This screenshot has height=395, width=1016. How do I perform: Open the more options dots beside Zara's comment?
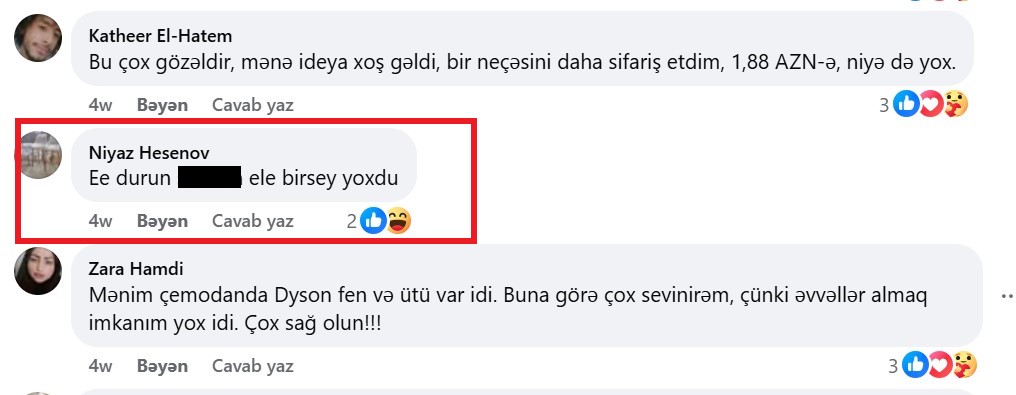tap(1007, 297)
